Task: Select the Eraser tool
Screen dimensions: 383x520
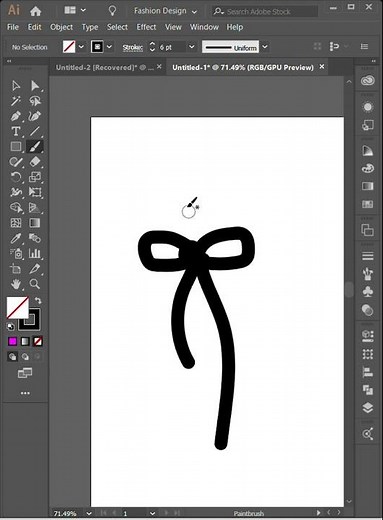Action: [35, 162]
